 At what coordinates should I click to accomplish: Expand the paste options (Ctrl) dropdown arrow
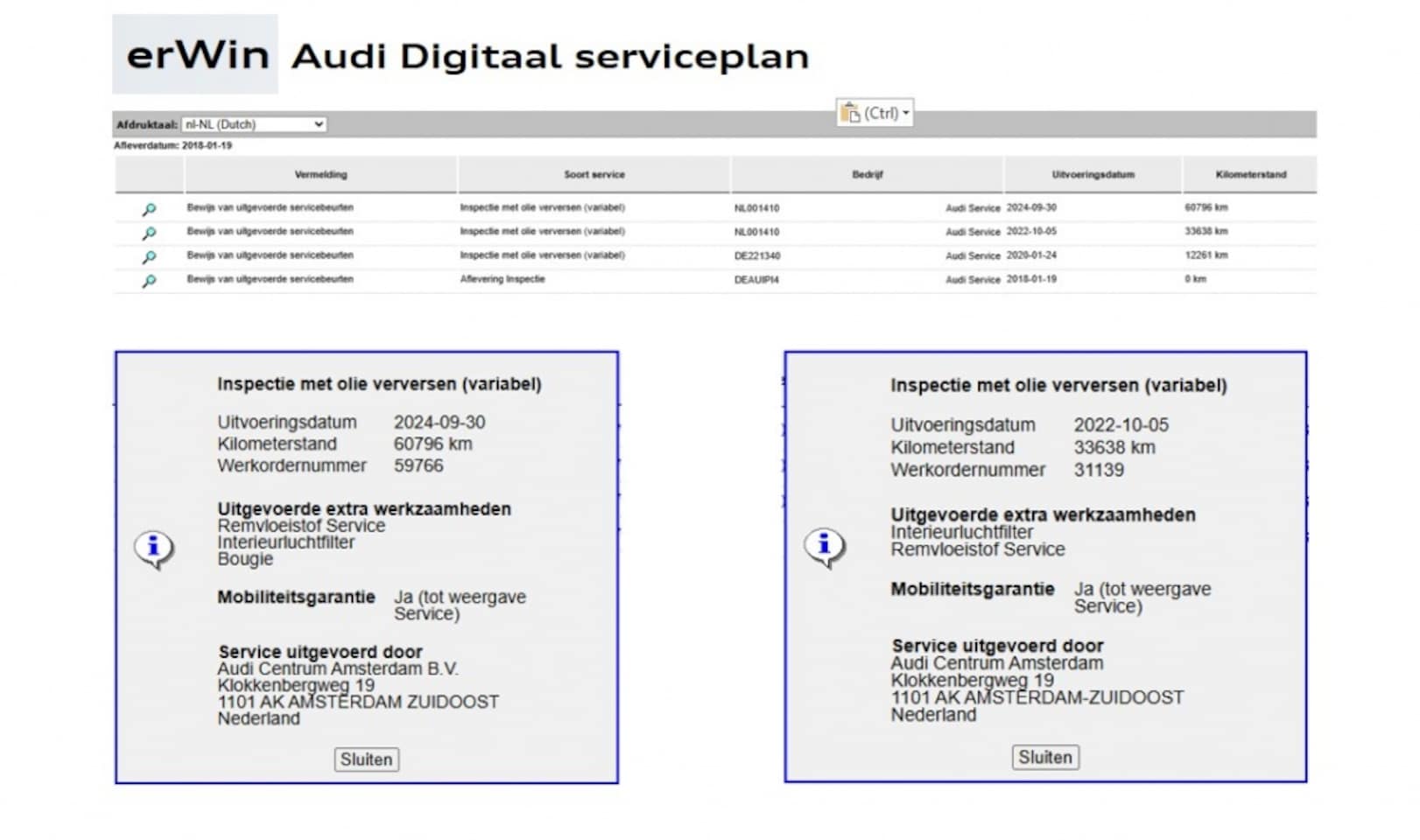pyautogui.click(x=906, y=113)
